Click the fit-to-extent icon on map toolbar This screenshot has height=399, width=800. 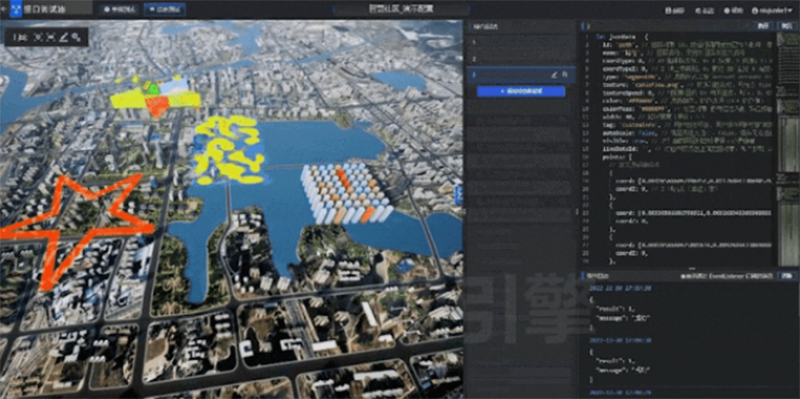pos(51,37)
